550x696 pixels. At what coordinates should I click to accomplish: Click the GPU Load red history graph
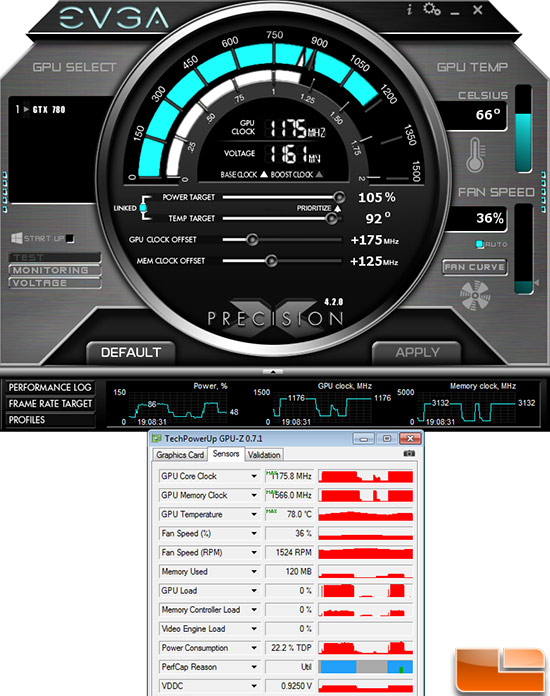[366, 591]
